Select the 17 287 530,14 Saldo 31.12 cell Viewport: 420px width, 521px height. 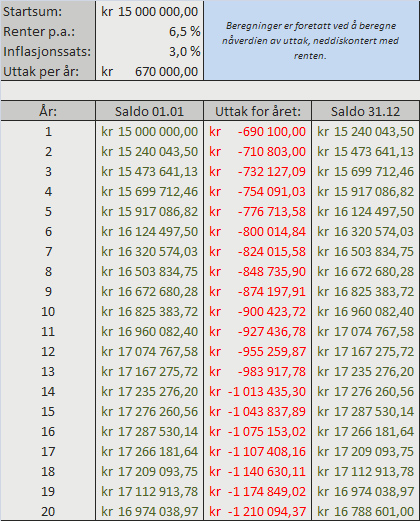pyautogui.click(x=365, y=411)
